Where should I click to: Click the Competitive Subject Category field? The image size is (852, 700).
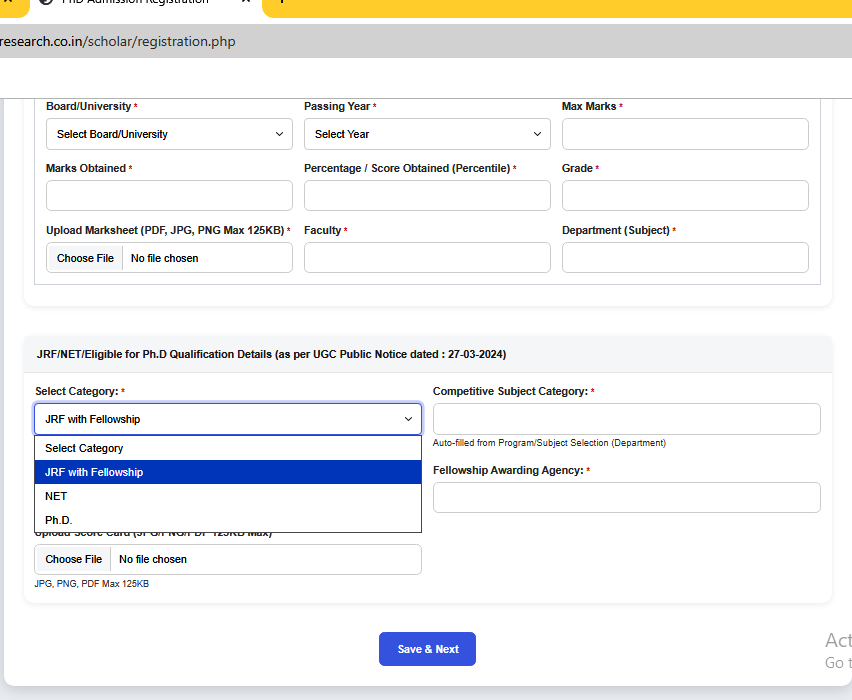(x=626, y=419)
